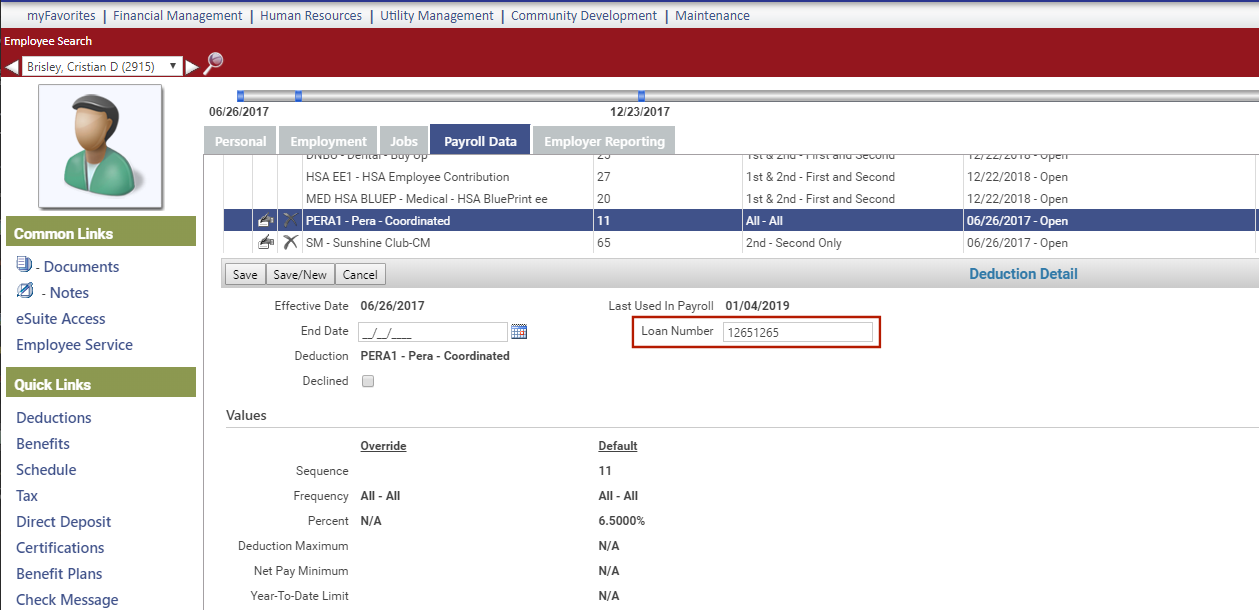1259x610 pixels.
Task: Open the Documents icon link
Action: [25, 266]
